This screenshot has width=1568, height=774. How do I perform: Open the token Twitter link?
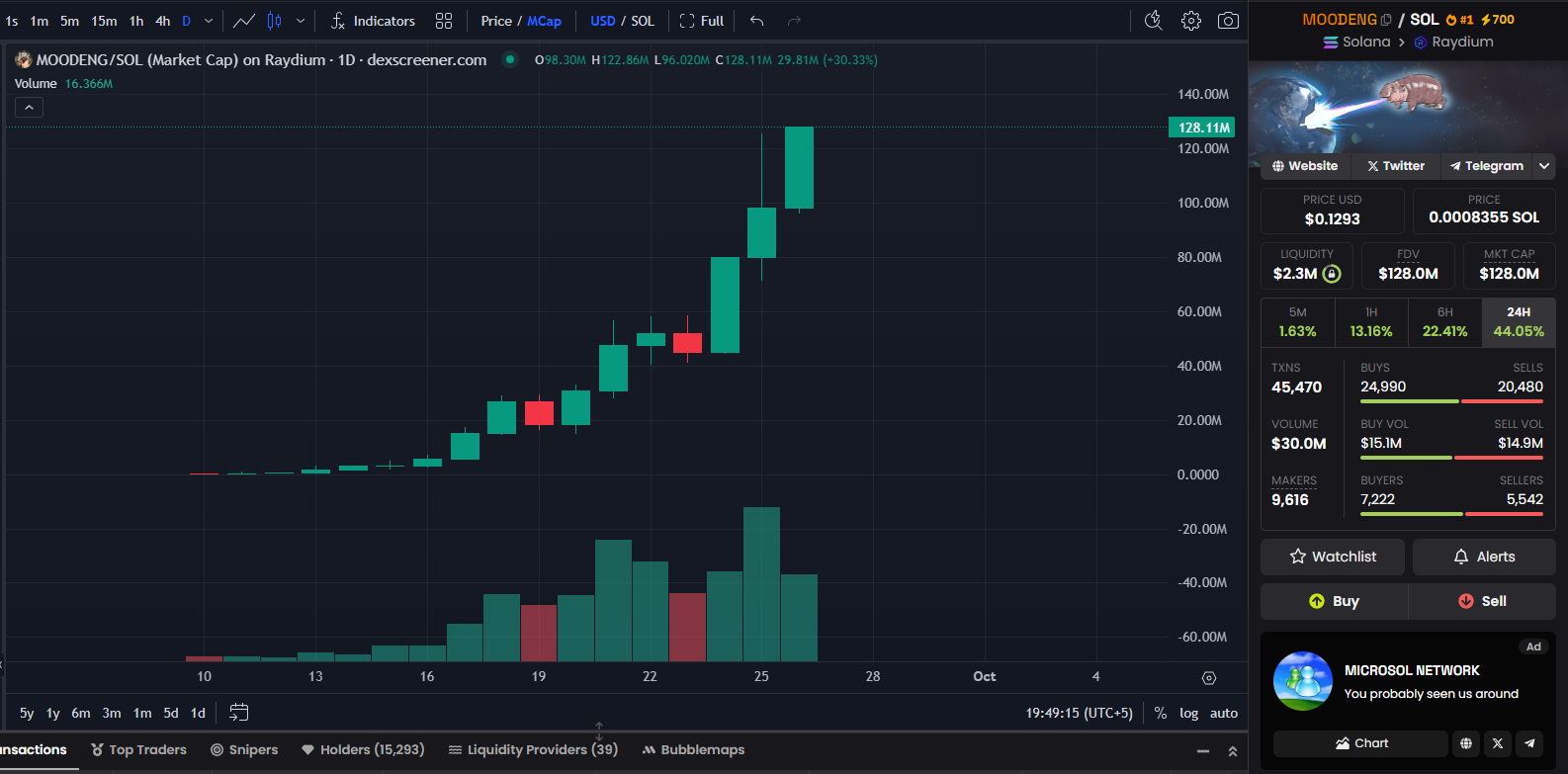pos(1396,166)
